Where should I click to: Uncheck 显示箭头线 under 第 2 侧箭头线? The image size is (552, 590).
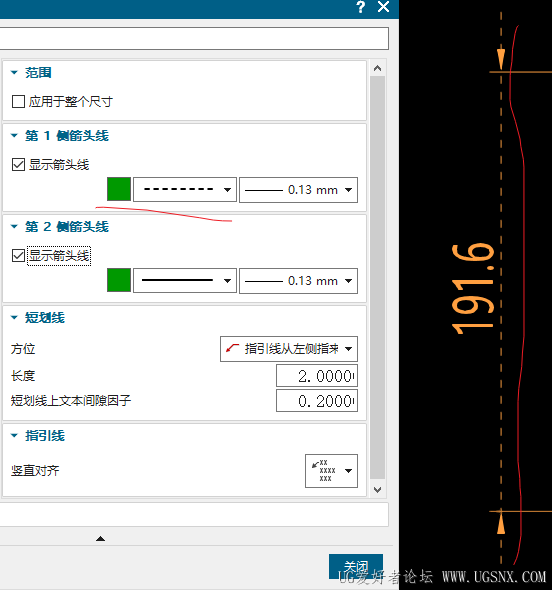tap(18, 255)
